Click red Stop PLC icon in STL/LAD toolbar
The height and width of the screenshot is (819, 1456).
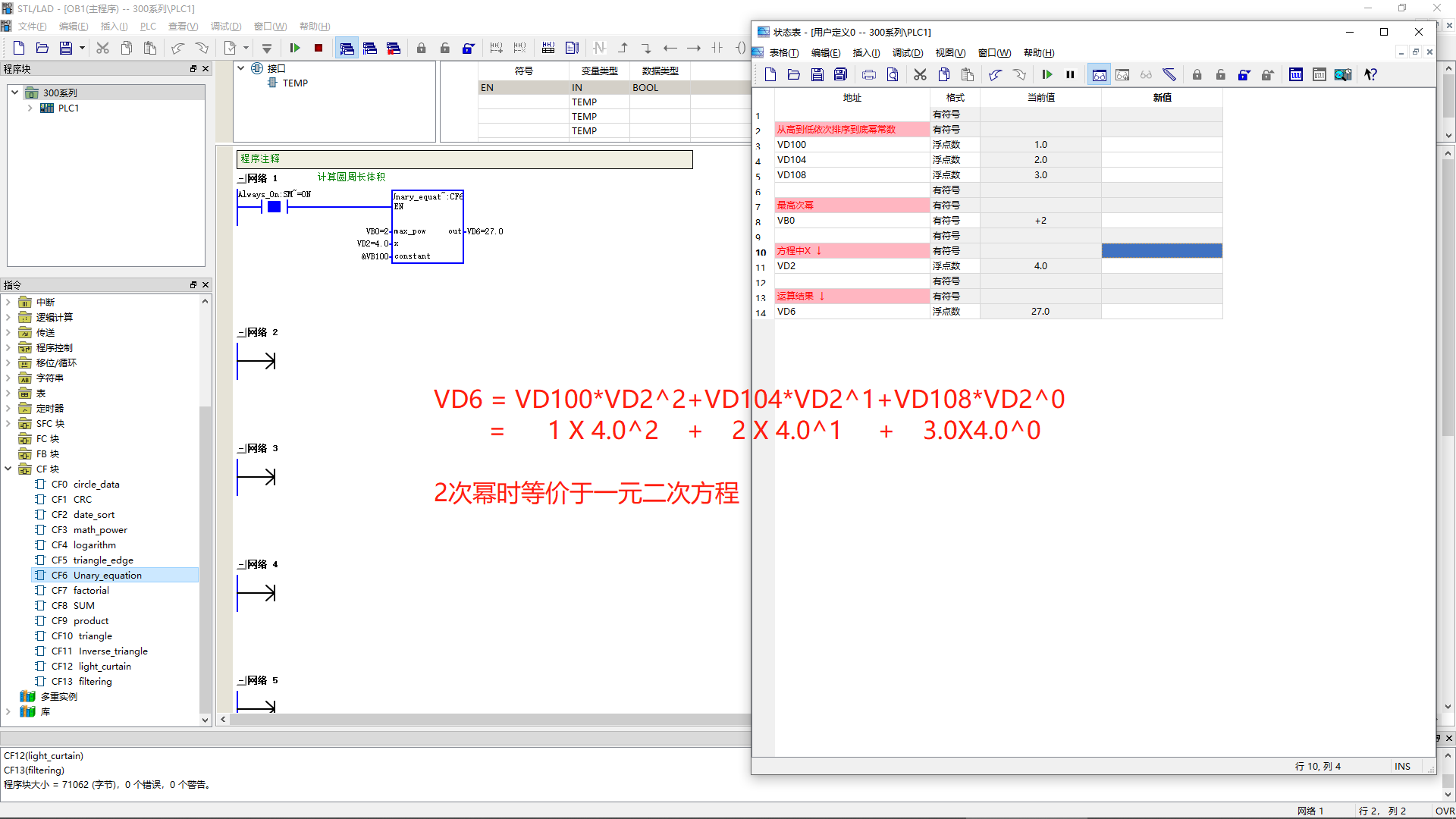[x=318, y=49]
